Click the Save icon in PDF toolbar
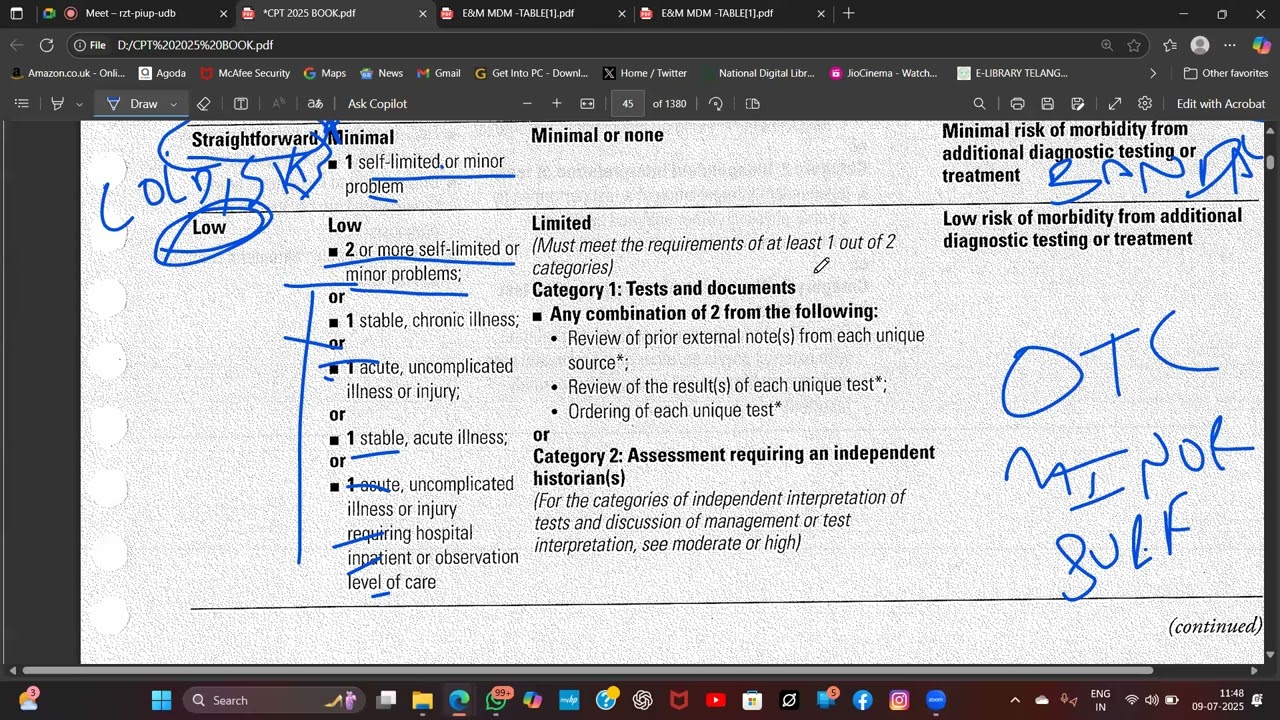Image resolution: width=1280 pixels, height=720 pixels. coord(1047,104)
